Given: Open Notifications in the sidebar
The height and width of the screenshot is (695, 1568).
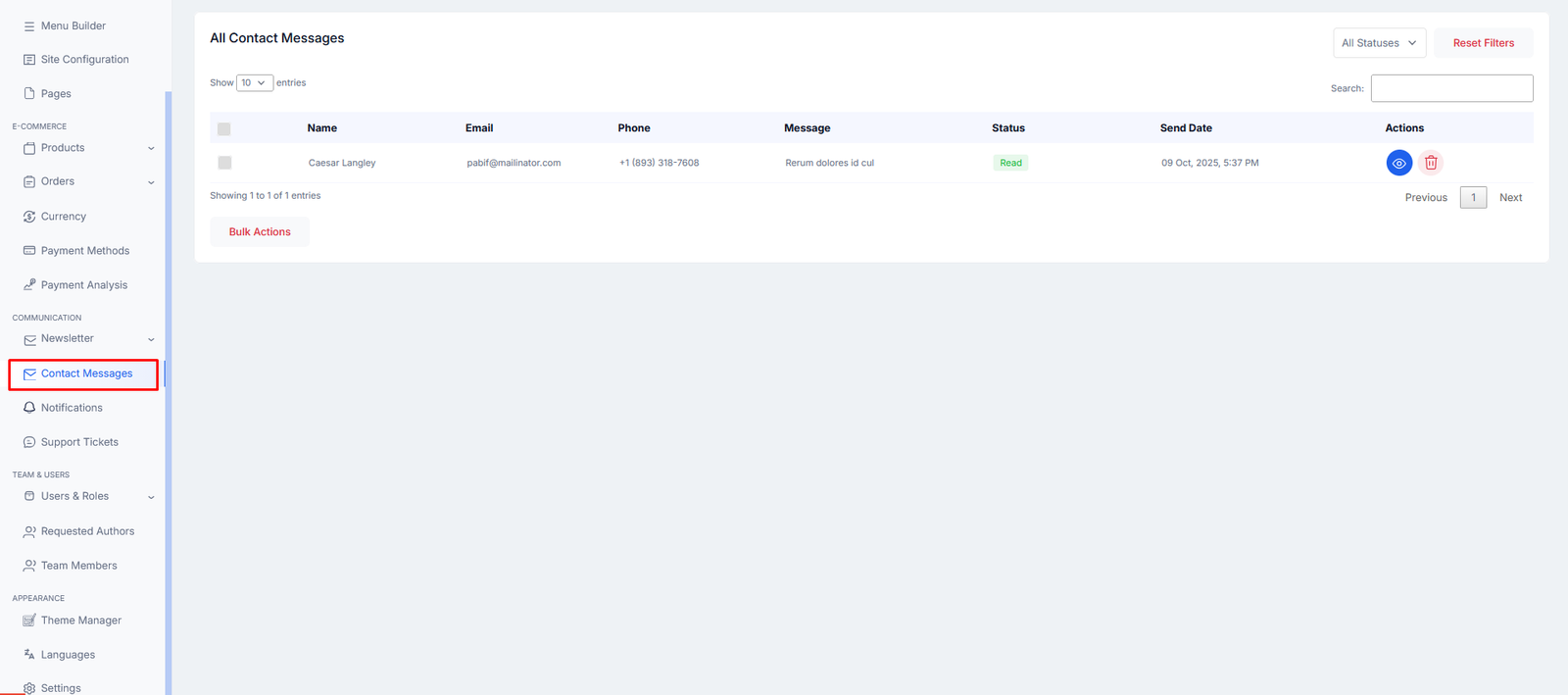Looking at the screenshot, I should pos(72,408).
